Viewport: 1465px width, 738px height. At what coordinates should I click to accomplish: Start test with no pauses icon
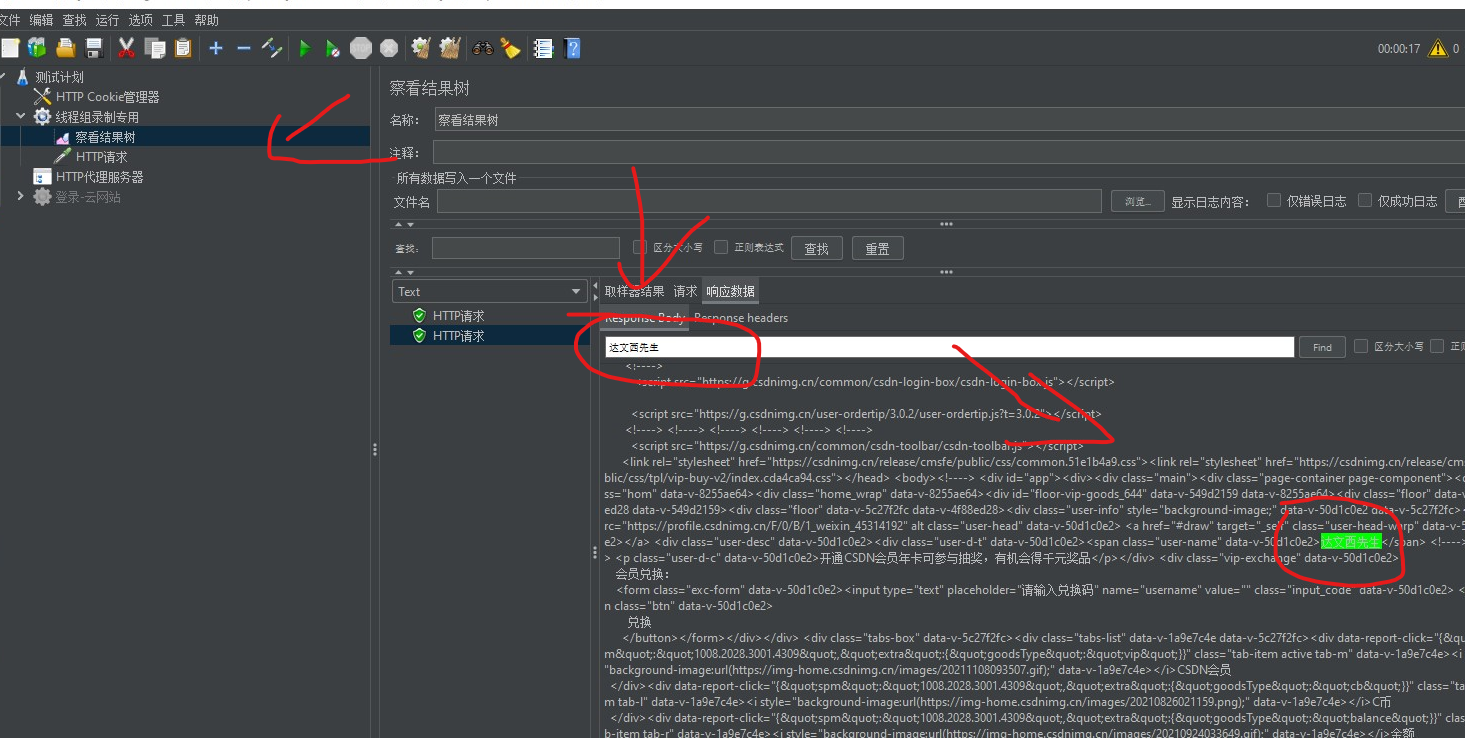coord(332,48)
